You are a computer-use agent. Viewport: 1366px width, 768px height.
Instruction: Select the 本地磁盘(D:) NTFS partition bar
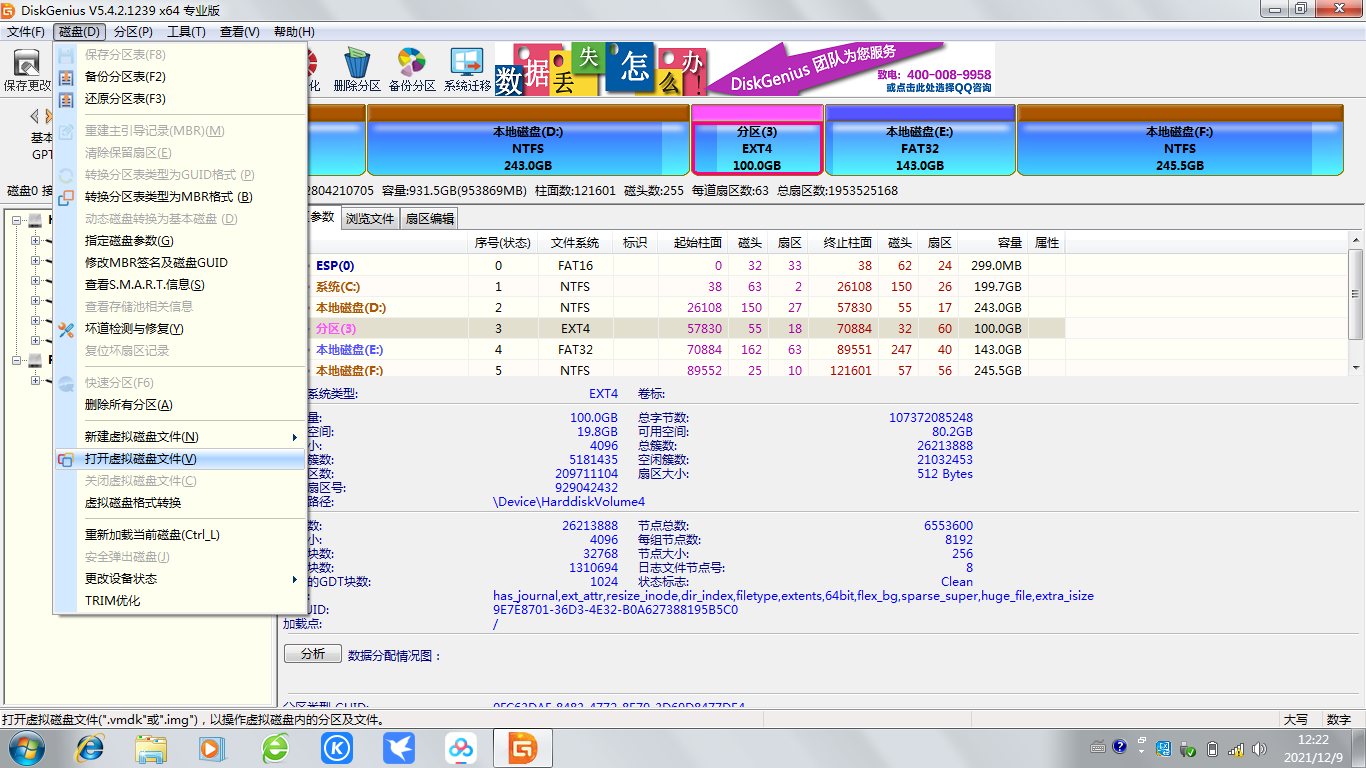(528, 140)
